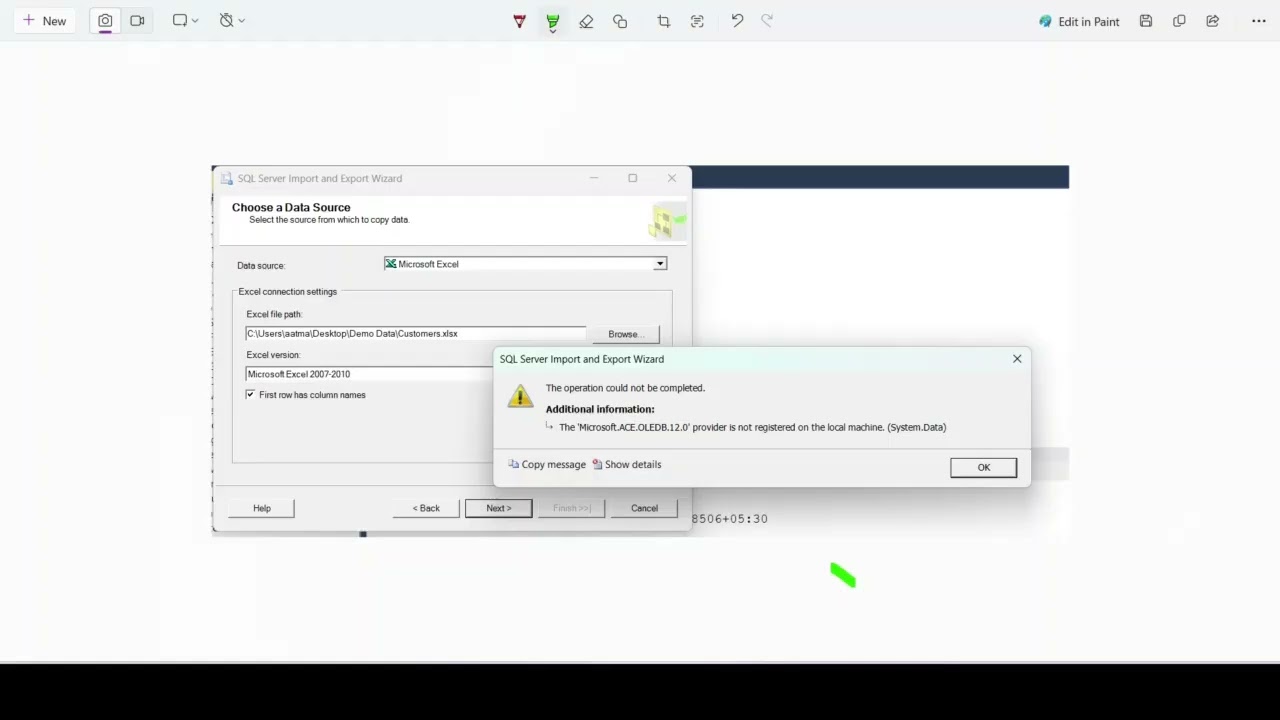1280x720 pixels.
Task: Open the Data source dropdown arrow
Action: pos(660,264)
